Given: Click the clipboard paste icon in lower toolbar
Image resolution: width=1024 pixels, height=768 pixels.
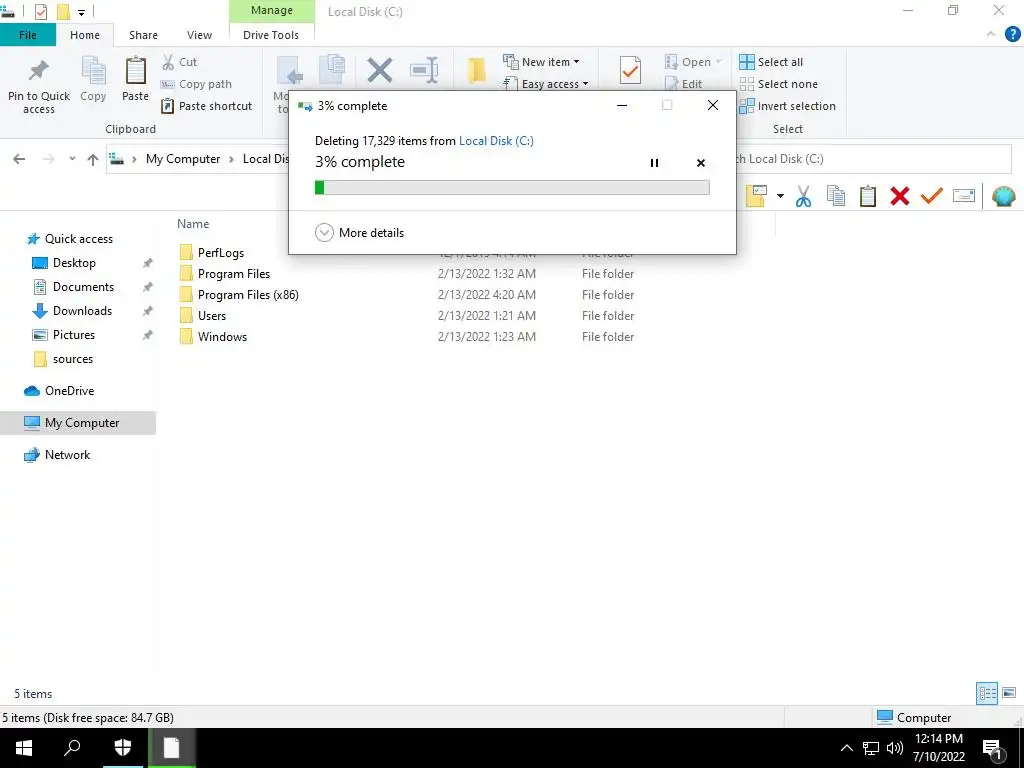Looking at the screenshot, I should pyautogui.click(x=868, y=196).
